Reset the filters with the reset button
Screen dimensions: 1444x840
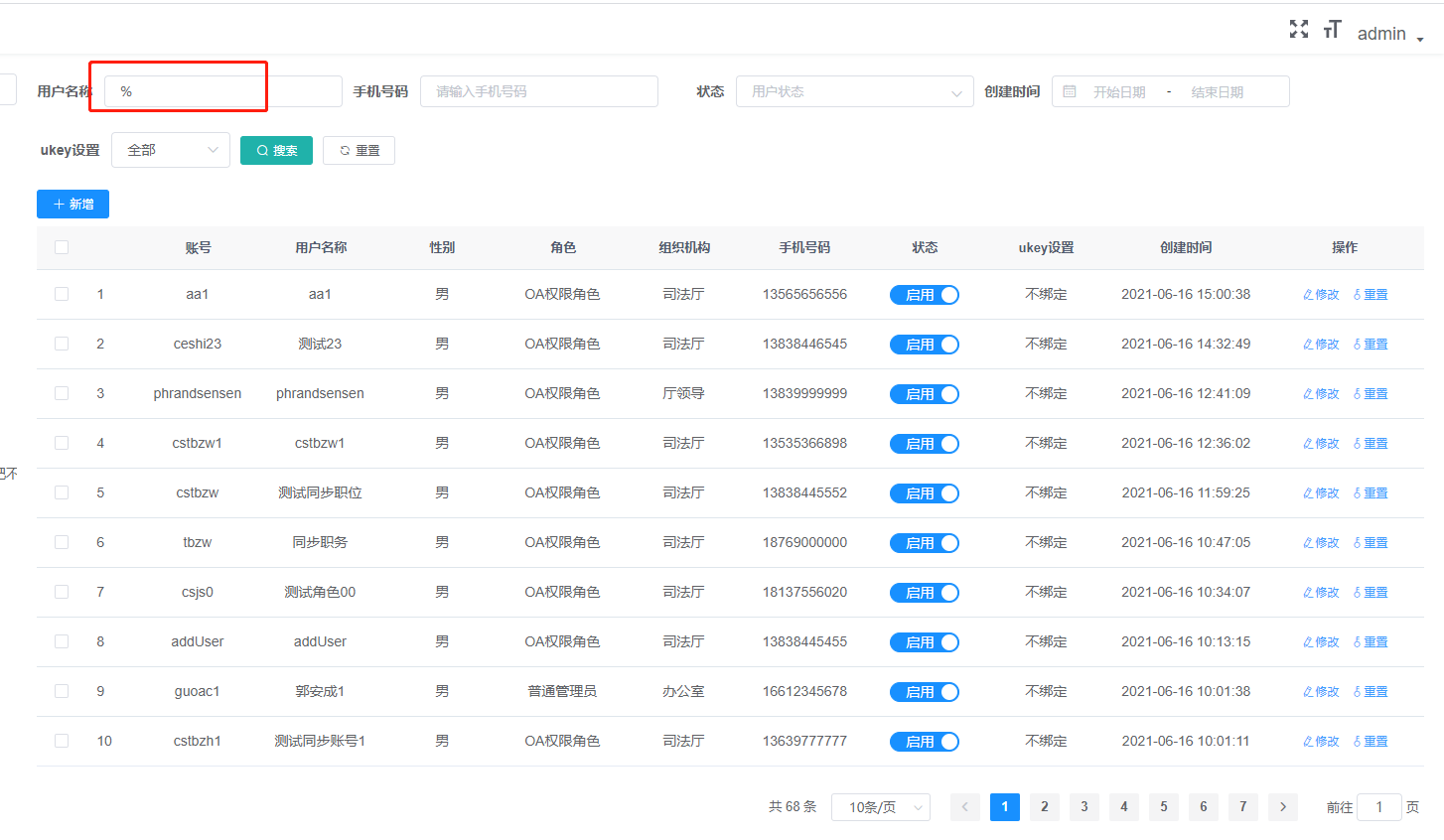(x=359, y=151)
